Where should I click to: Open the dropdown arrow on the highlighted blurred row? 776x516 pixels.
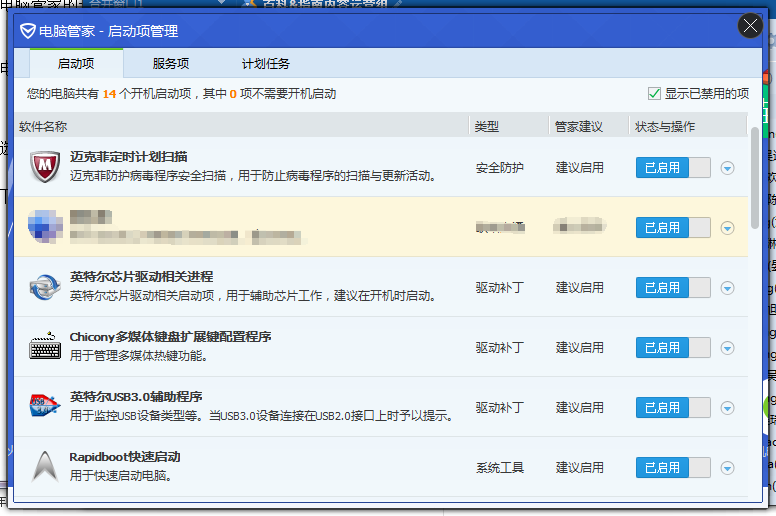[727, 228]
